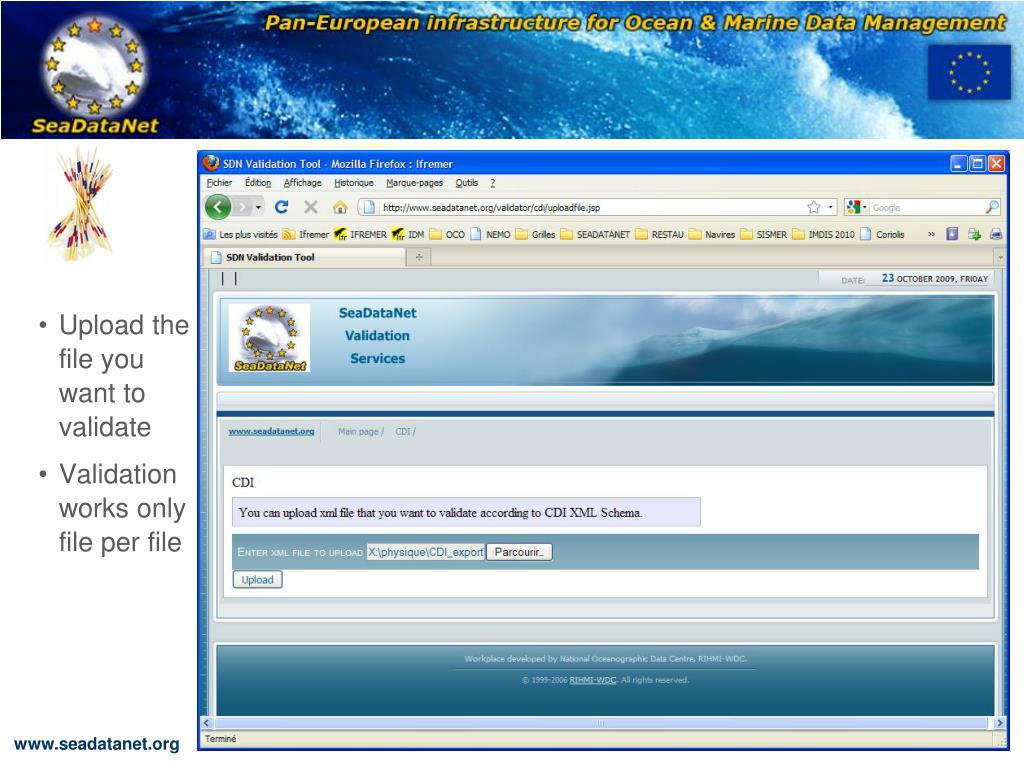
Task: Click the Terminé status bar text
Action: click(x=221, y=739)
